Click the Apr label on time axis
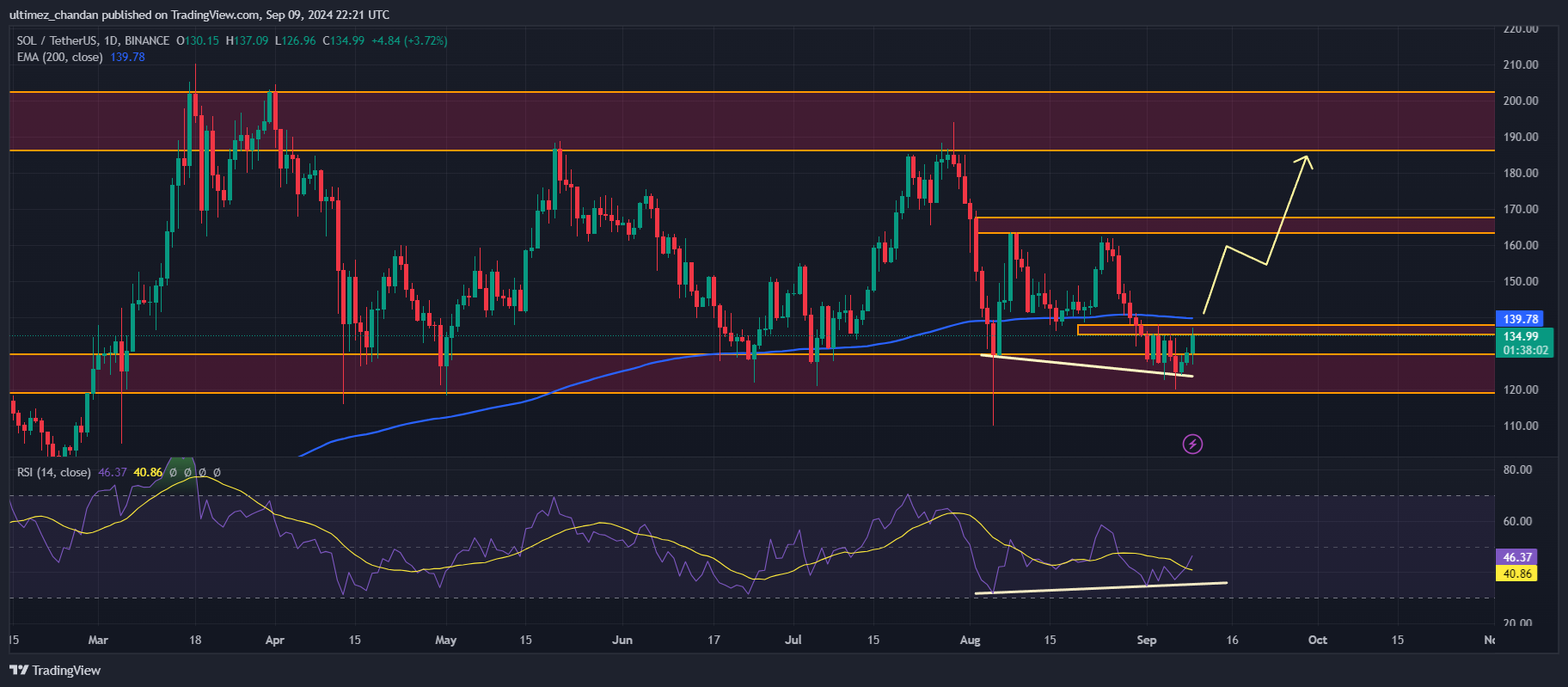 275,640
